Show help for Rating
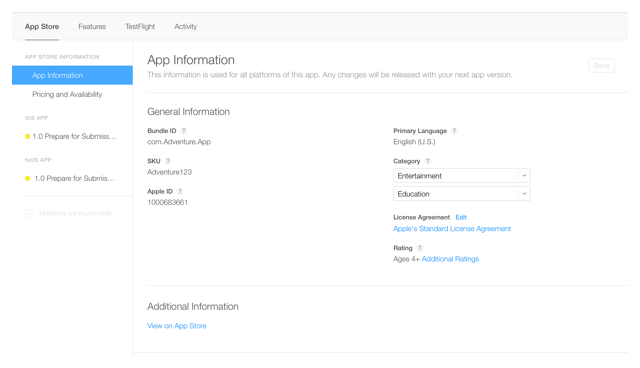The height and width of the screenshot is (368, 640). [x=420, y=248]
